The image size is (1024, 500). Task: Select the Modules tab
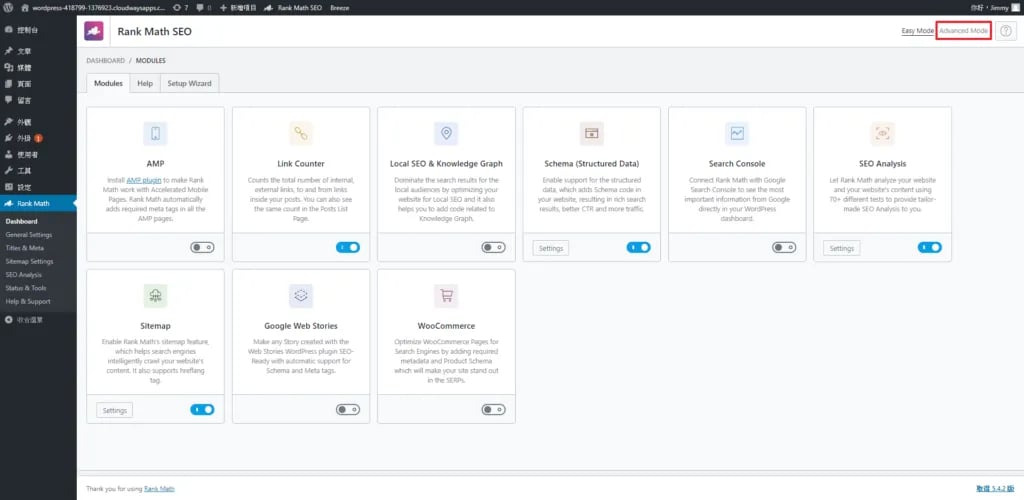(x=108, y=84)
